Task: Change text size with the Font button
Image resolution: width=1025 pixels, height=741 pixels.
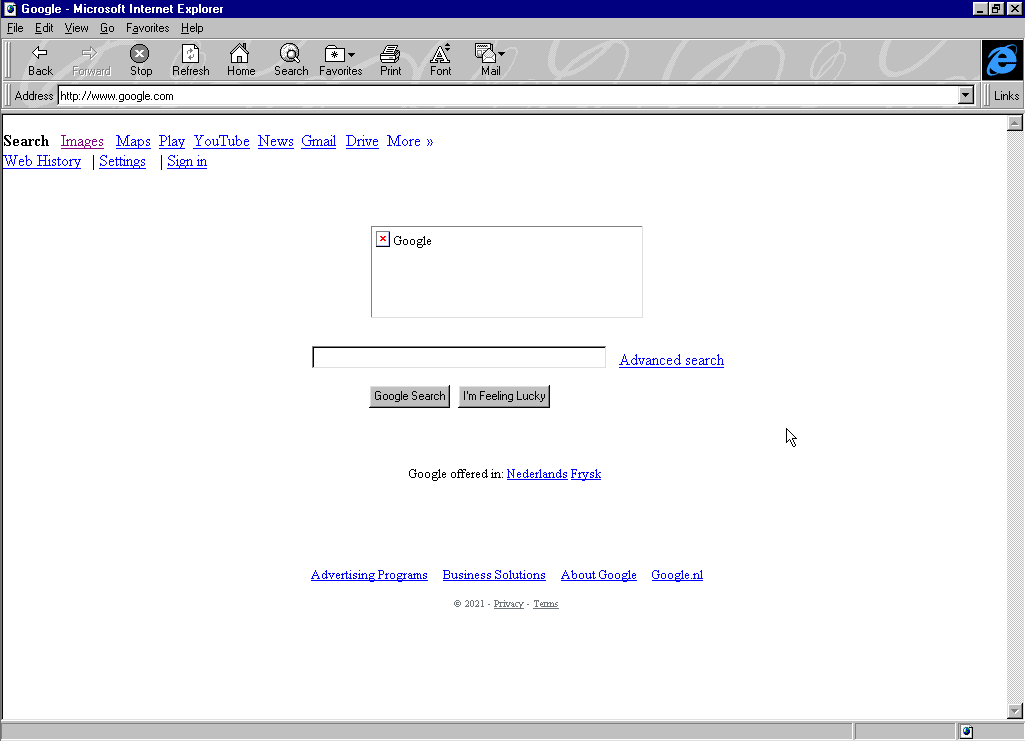Action: pyautogui.click(x=440, y=60)
